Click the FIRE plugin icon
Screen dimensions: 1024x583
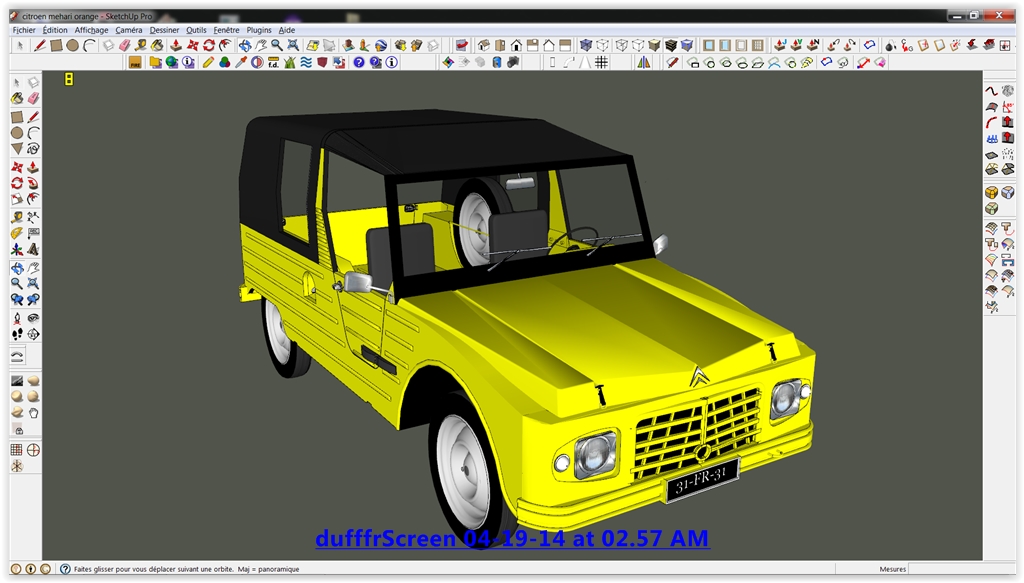coord(135,63)
